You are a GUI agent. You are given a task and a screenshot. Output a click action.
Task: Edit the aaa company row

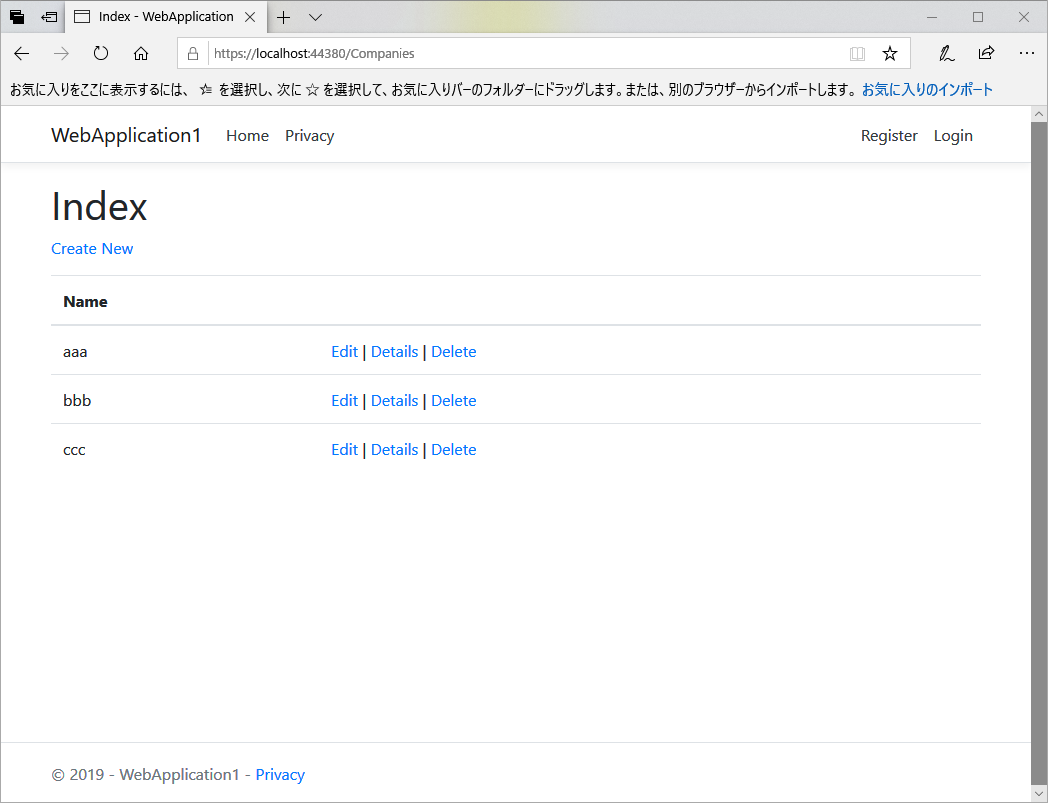coord(344,352)
